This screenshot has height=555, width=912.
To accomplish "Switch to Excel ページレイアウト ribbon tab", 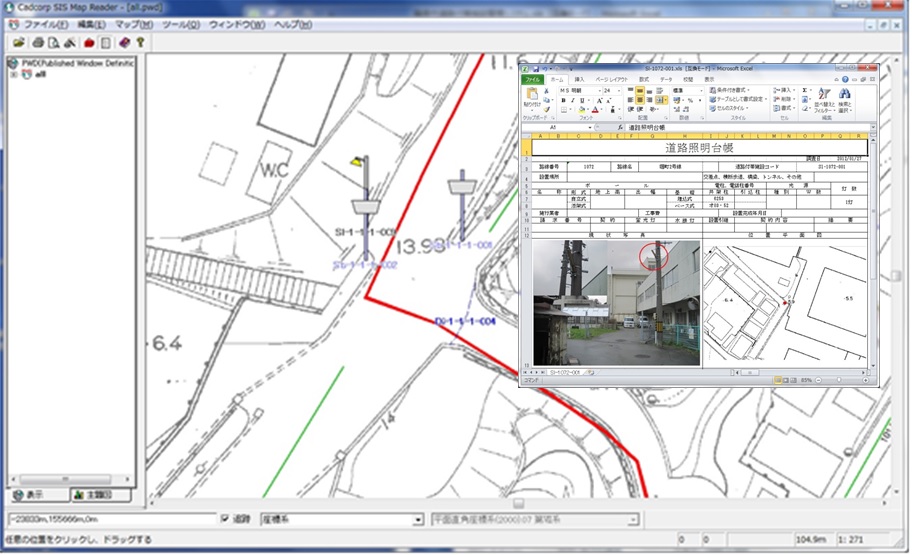I will (x=611, y=79).
